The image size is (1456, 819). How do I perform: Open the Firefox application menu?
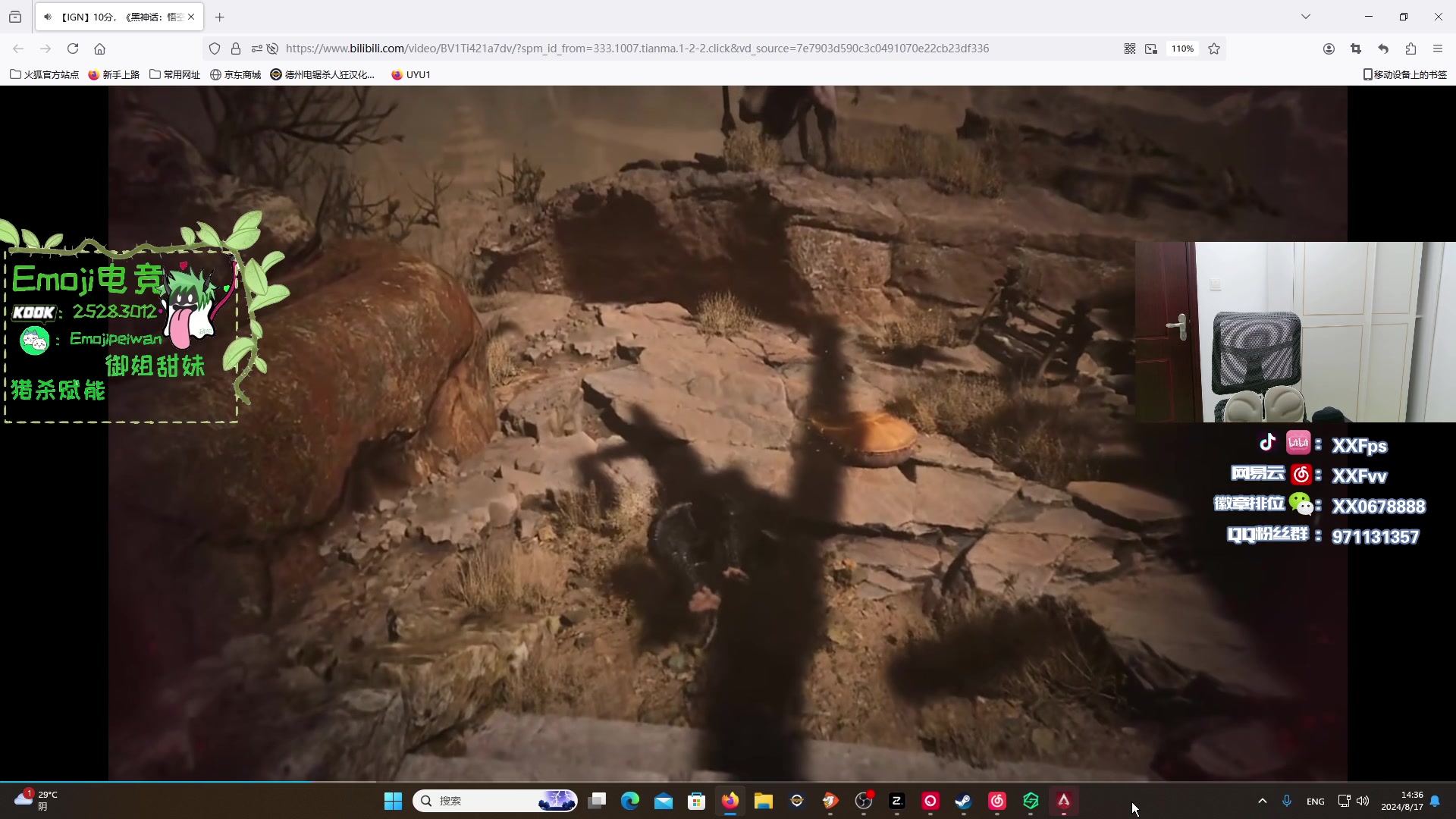click(1438, 49)
